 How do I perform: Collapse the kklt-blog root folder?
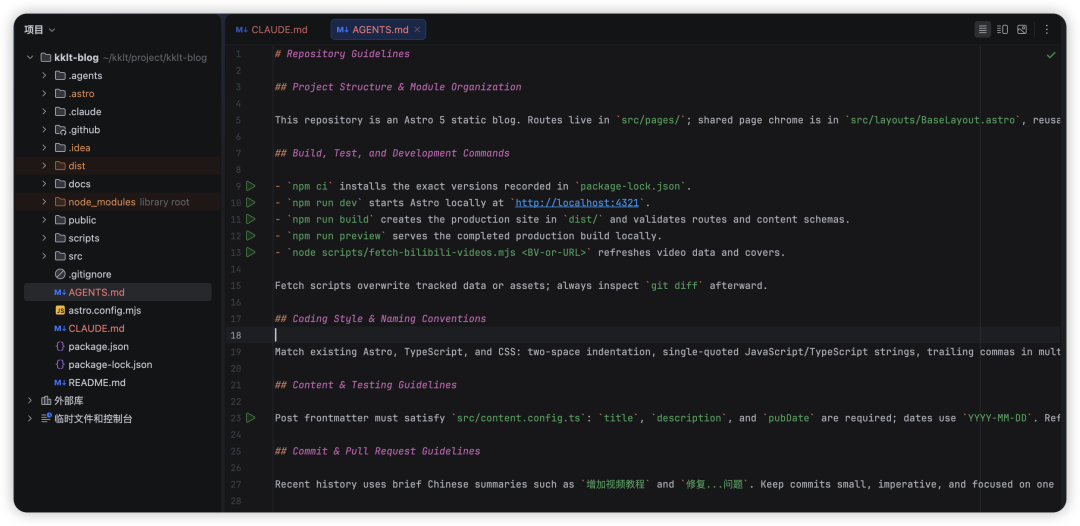coord(30,58)
